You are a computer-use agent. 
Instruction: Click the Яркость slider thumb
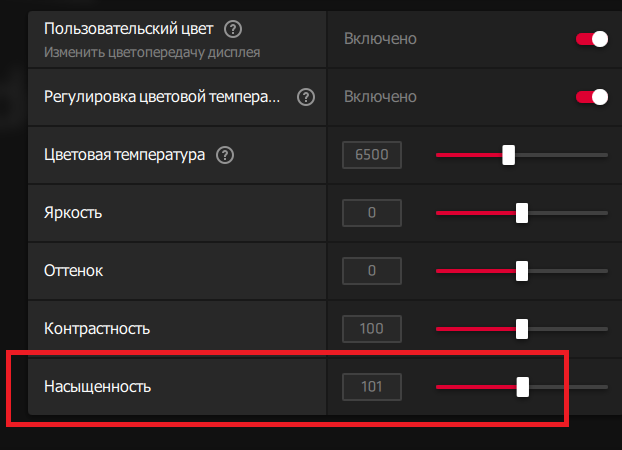tap(522, 213)
